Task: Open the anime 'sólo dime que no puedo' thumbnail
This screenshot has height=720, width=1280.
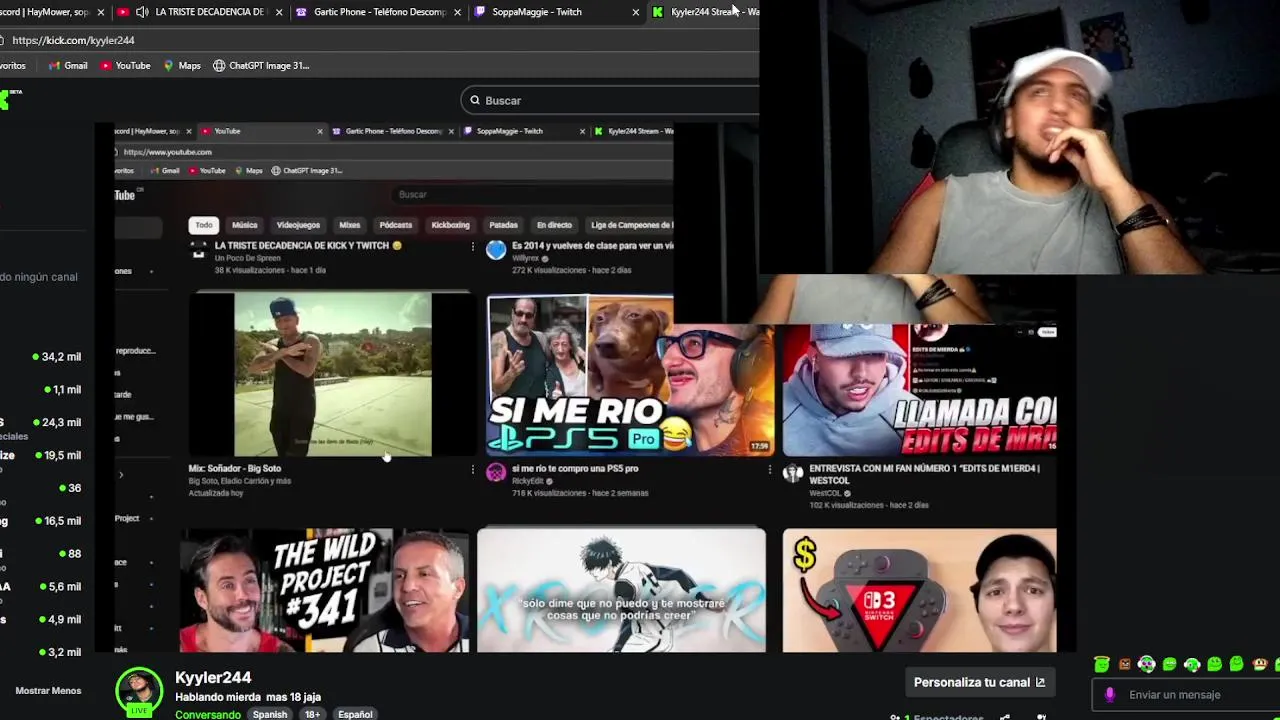Action: [621, 590]
